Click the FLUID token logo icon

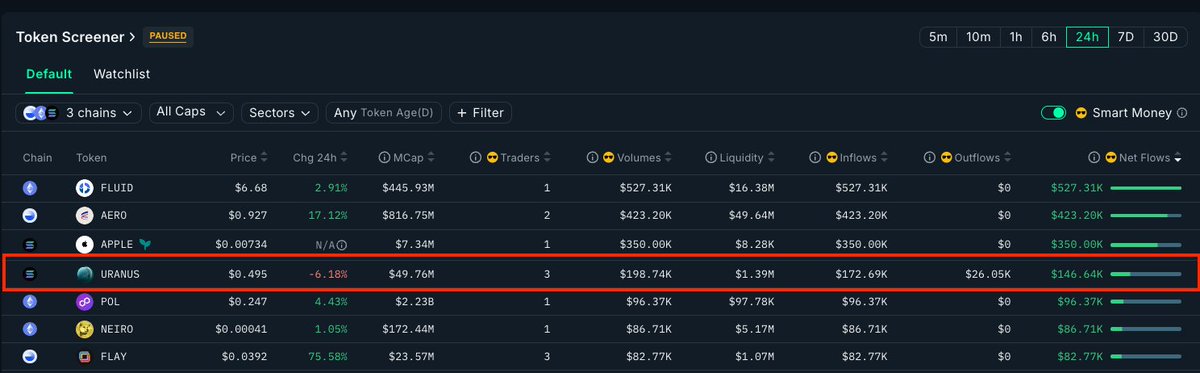click(x=85, y=188)
